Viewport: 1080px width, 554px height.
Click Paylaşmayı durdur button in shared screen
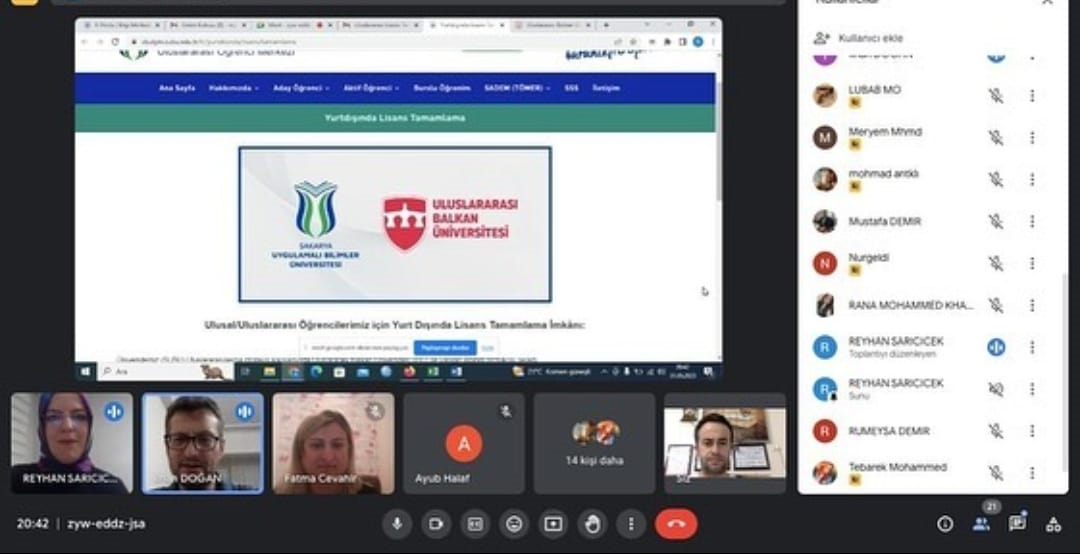[x=445, y=348]
